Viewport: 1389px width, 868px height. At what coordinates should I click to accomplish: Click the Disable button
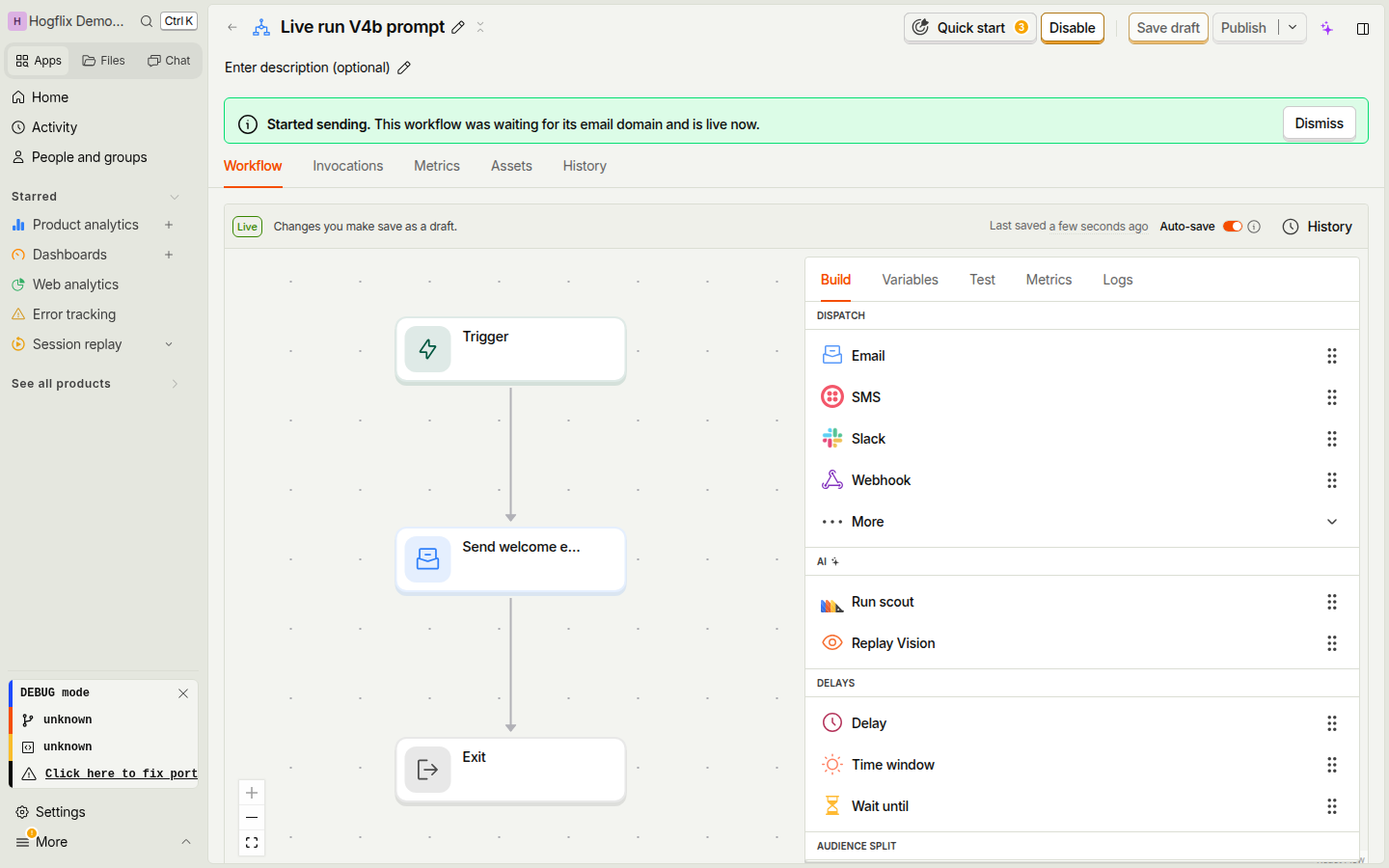click(1072, 28)
